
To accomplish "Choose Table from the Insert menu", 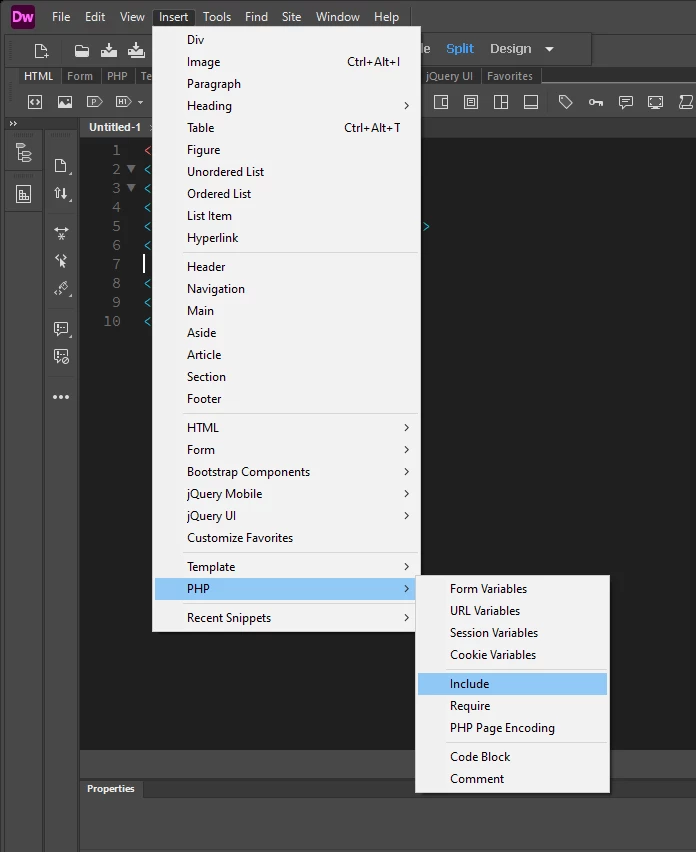I will click(x=286, y=128).
